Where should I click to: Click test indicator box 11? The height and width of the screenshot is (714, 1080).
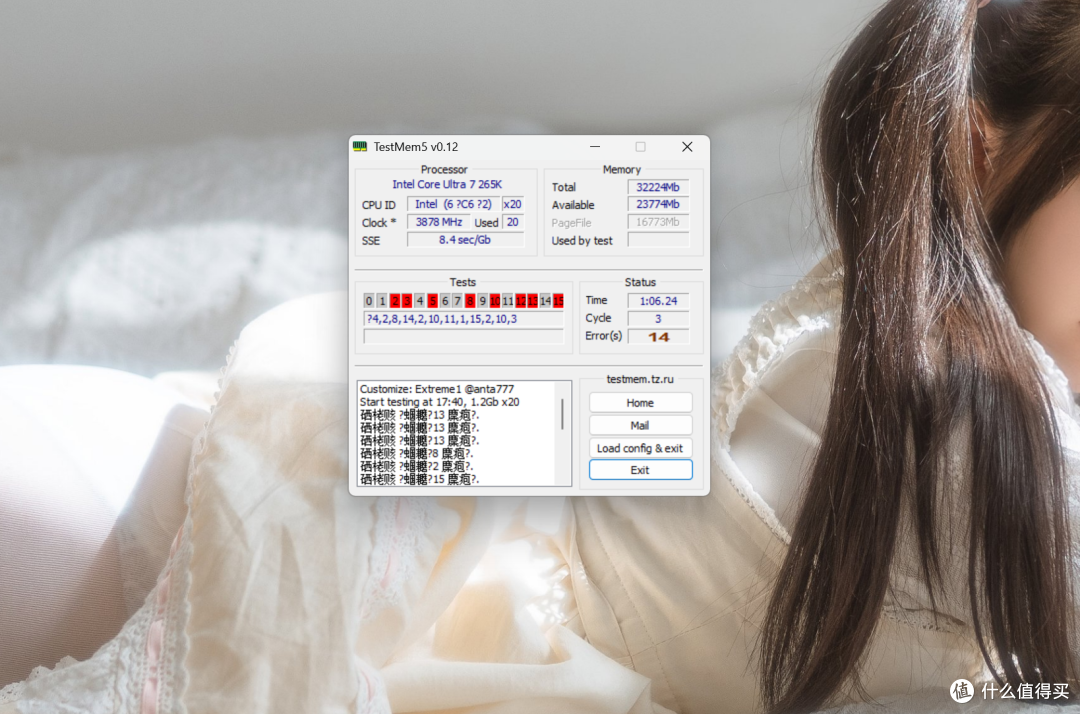coord(508,301)
